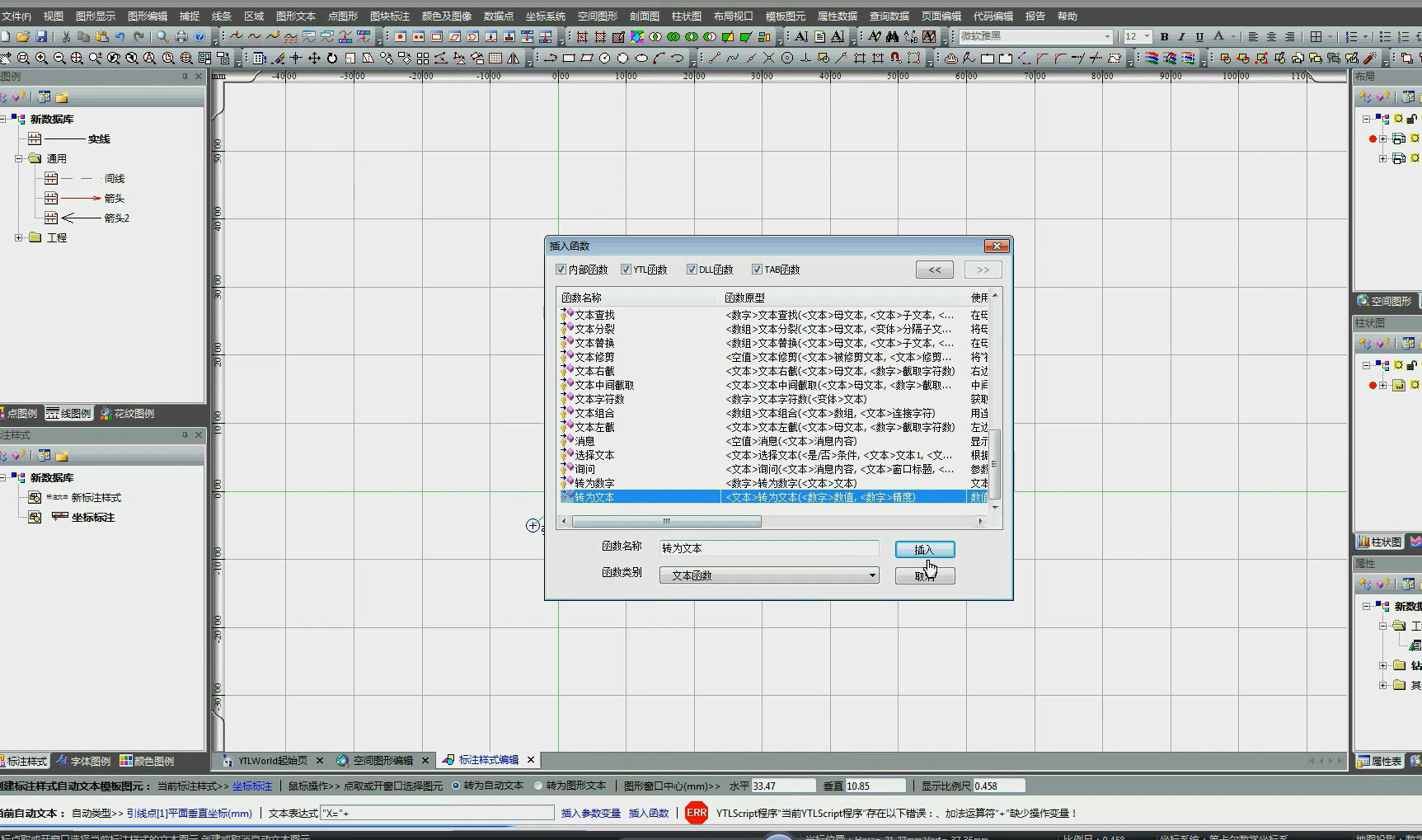Select the mirror flip tool icon
Screen dimensions: 1422x840
(x=514, y=58)
